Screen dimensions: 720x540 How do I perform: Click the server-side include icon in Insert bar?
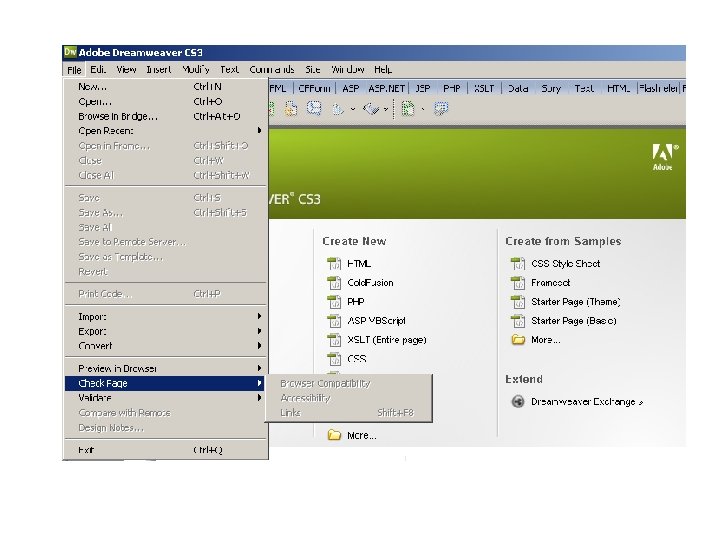coord(291,109)
